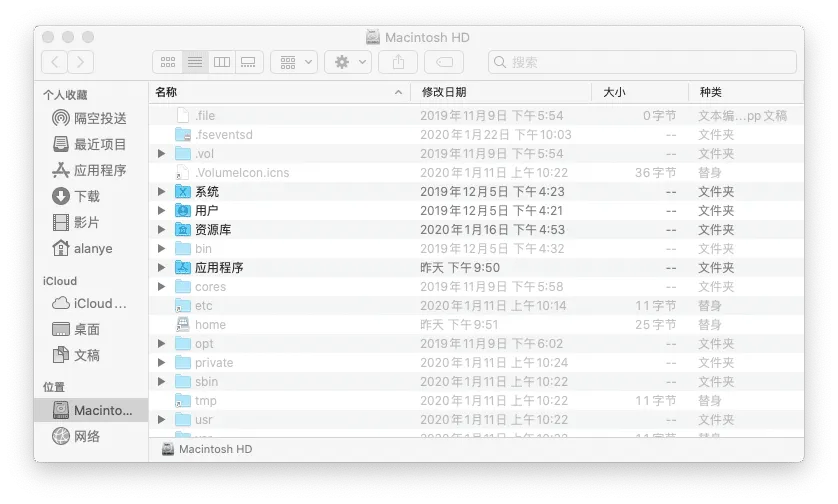Open iCloud Drive in sidebar
The width and height of the screenshot is (838, 504).
[x=90, y=303]
